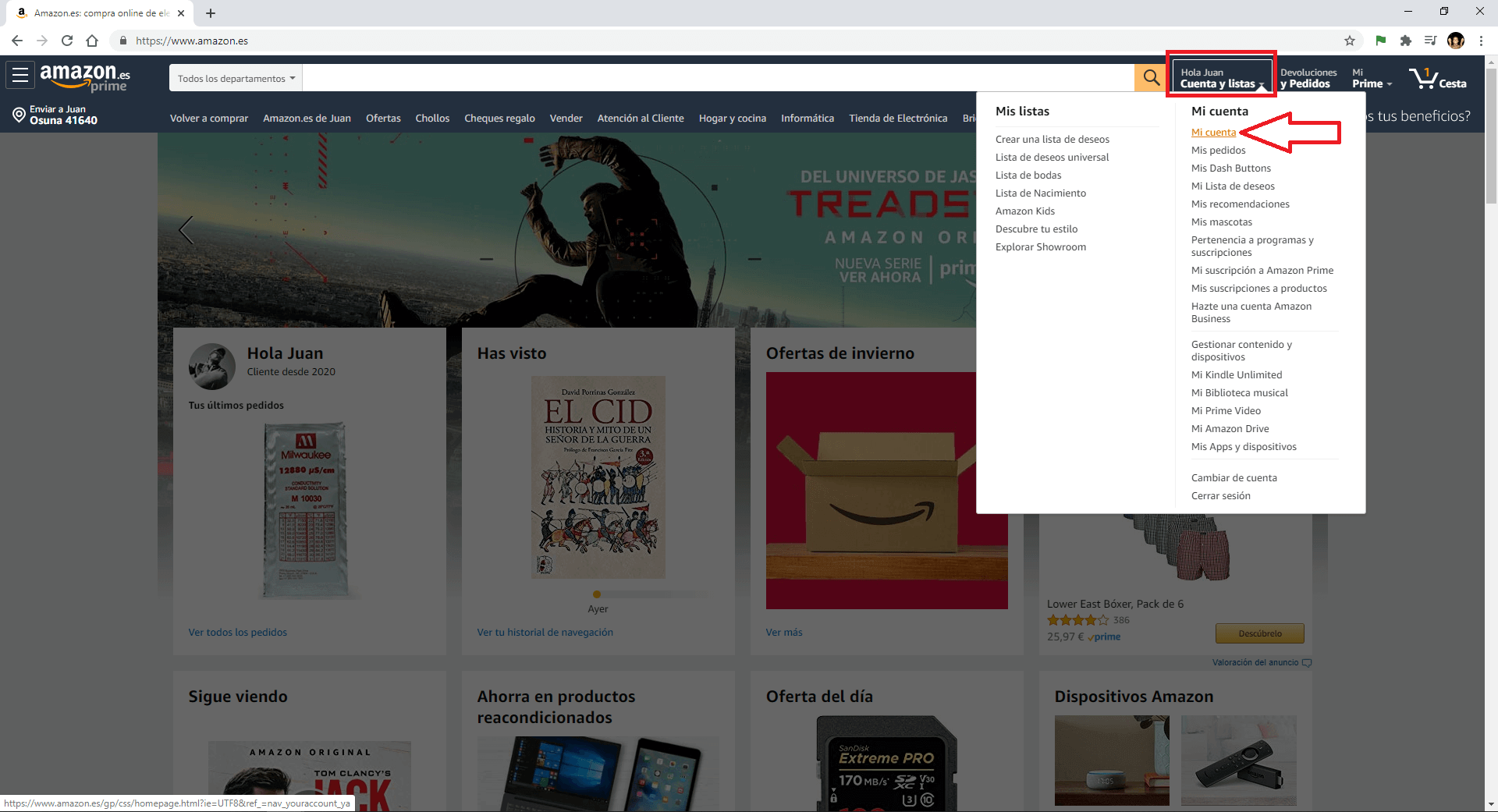This screenshot has height=812, width=1498.
Task: Open Mi Prime Video
Action: click(x=1226, y=411)
